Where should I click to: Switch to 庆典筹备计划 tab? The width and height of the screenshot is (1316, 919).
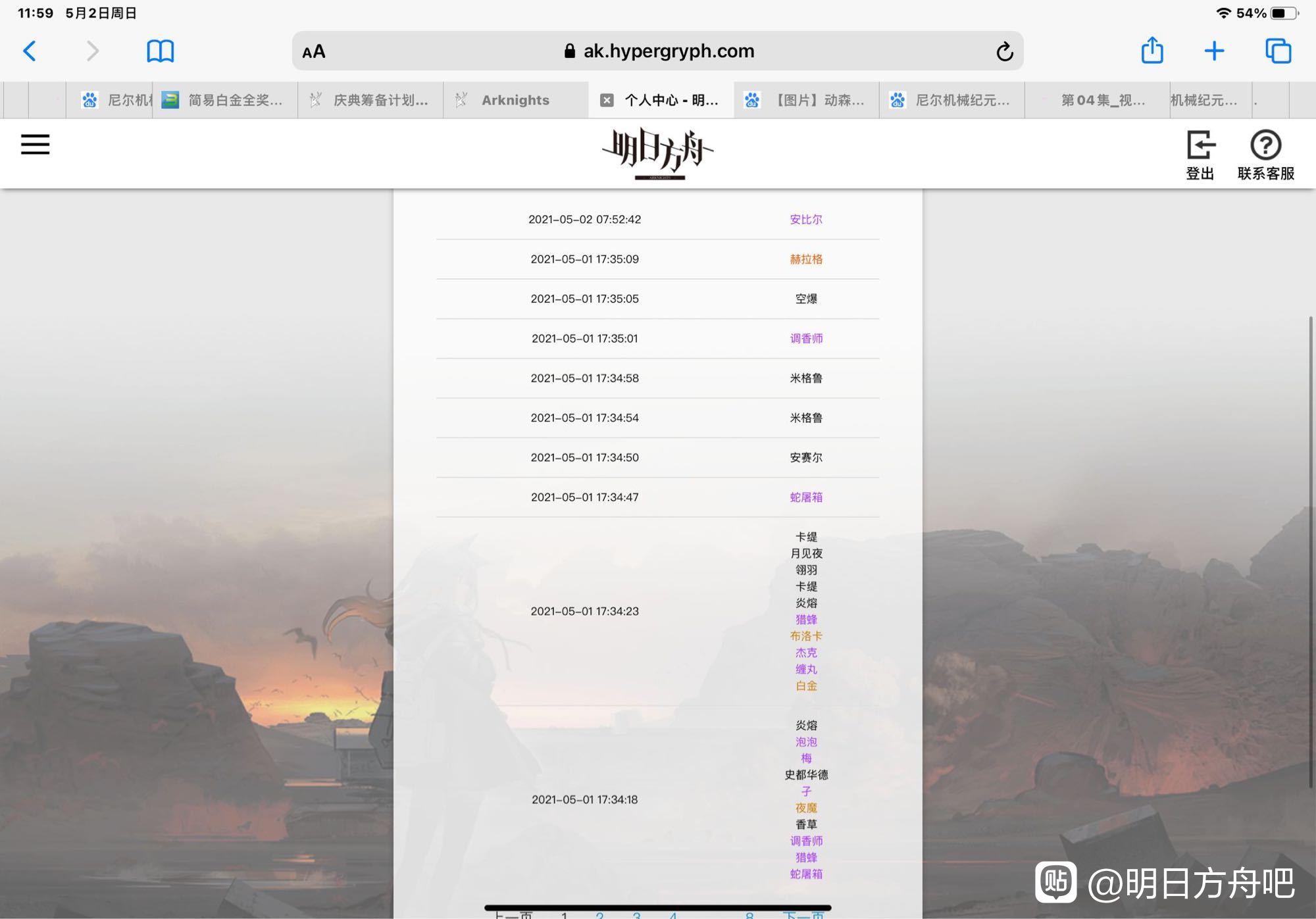click(x=370, y=100)
